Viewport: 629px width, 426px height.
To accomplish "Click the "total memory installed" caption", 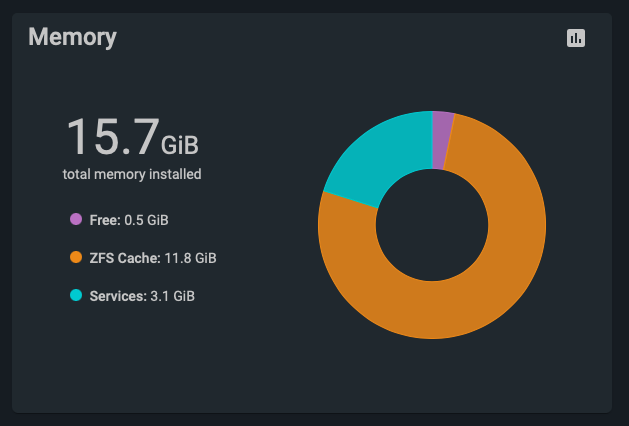I will coord(131,174).
